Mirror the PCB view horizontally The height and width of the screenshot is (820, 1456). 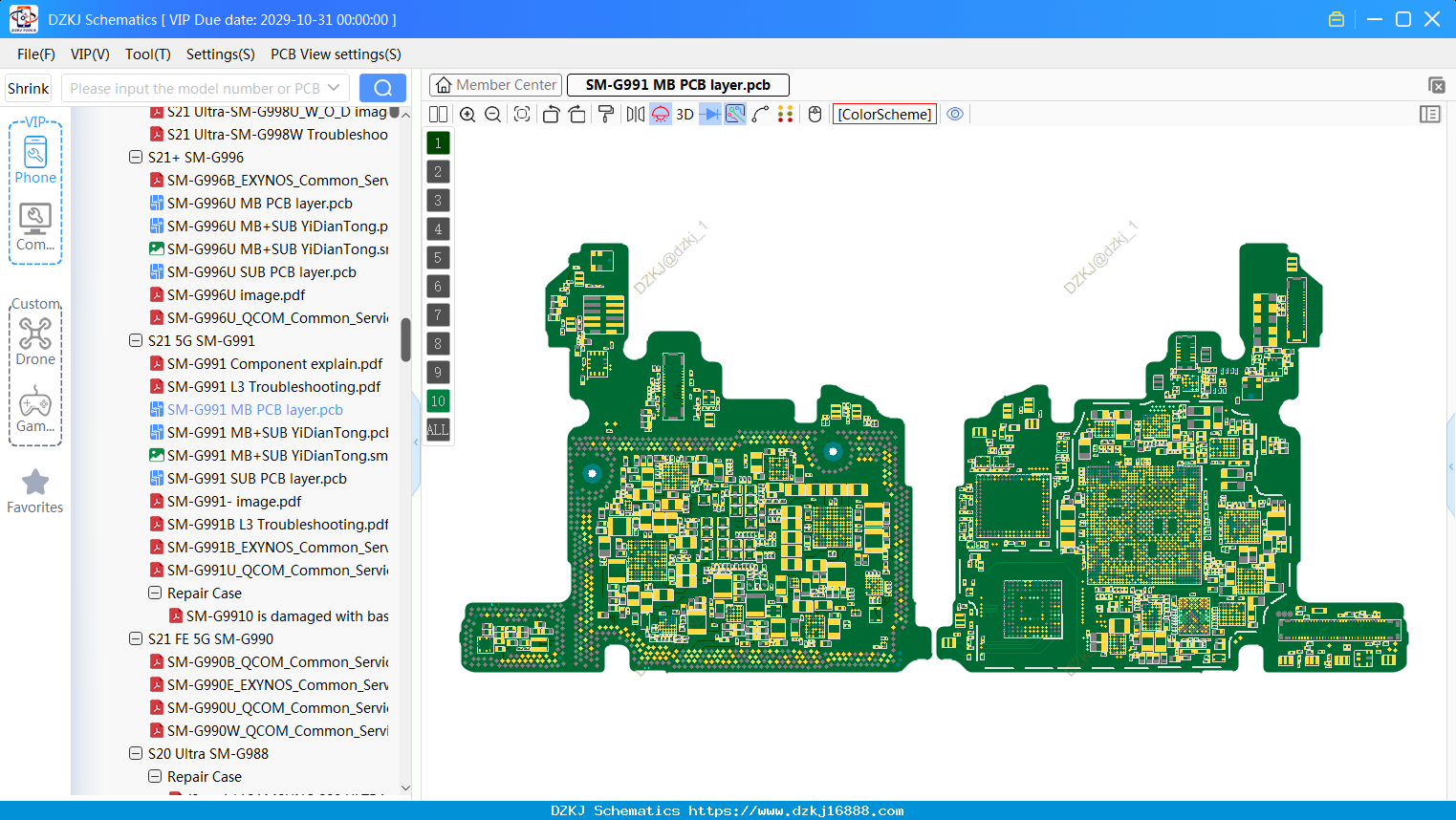click(636, 115)
